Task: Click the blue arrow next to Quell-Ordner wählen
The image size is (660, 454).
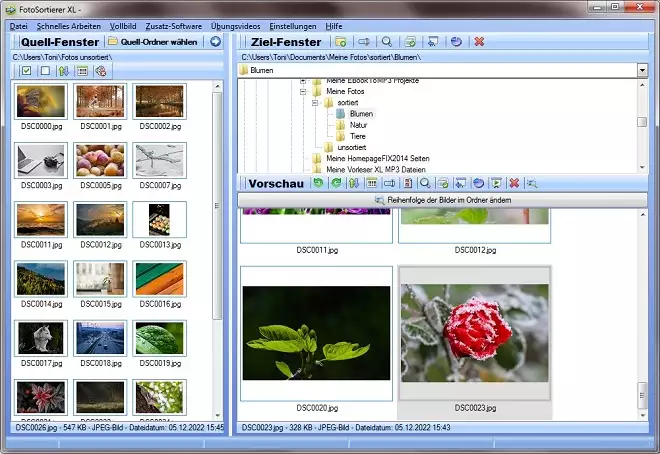Action: click(215, 42)
